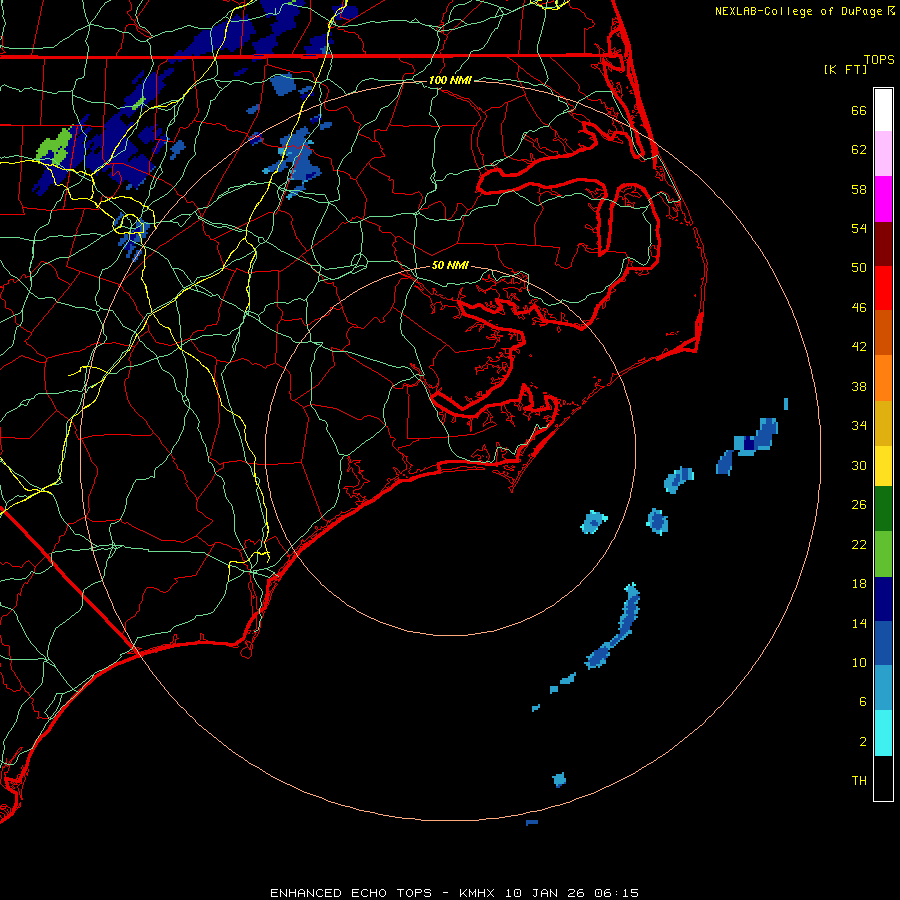Click the 'TOPS' legend heading
Screen dimensions: 900x900
(879, 59)
